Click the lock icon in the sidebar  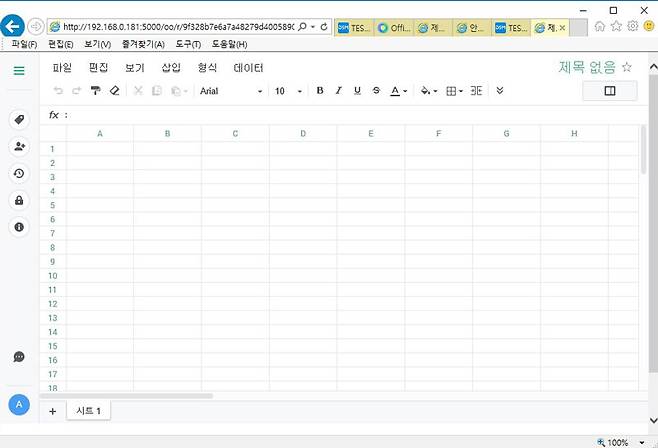19,201
